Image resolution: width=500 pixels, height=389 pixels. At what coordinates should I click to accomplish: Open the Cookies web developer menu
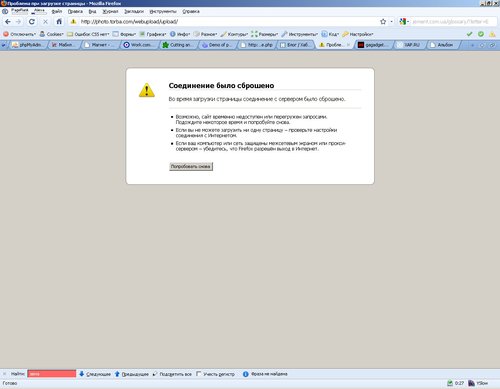(x=51, y=34)
